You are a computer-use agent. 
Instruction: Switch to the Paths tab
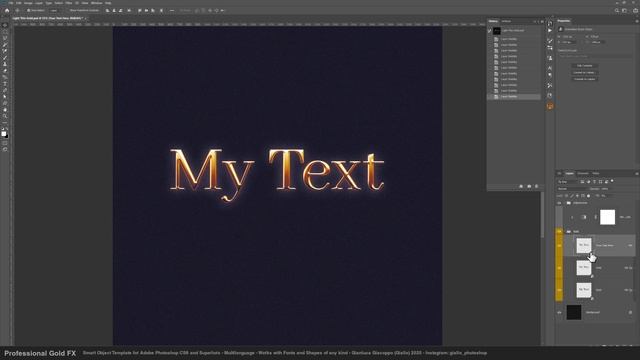point(596,173)
